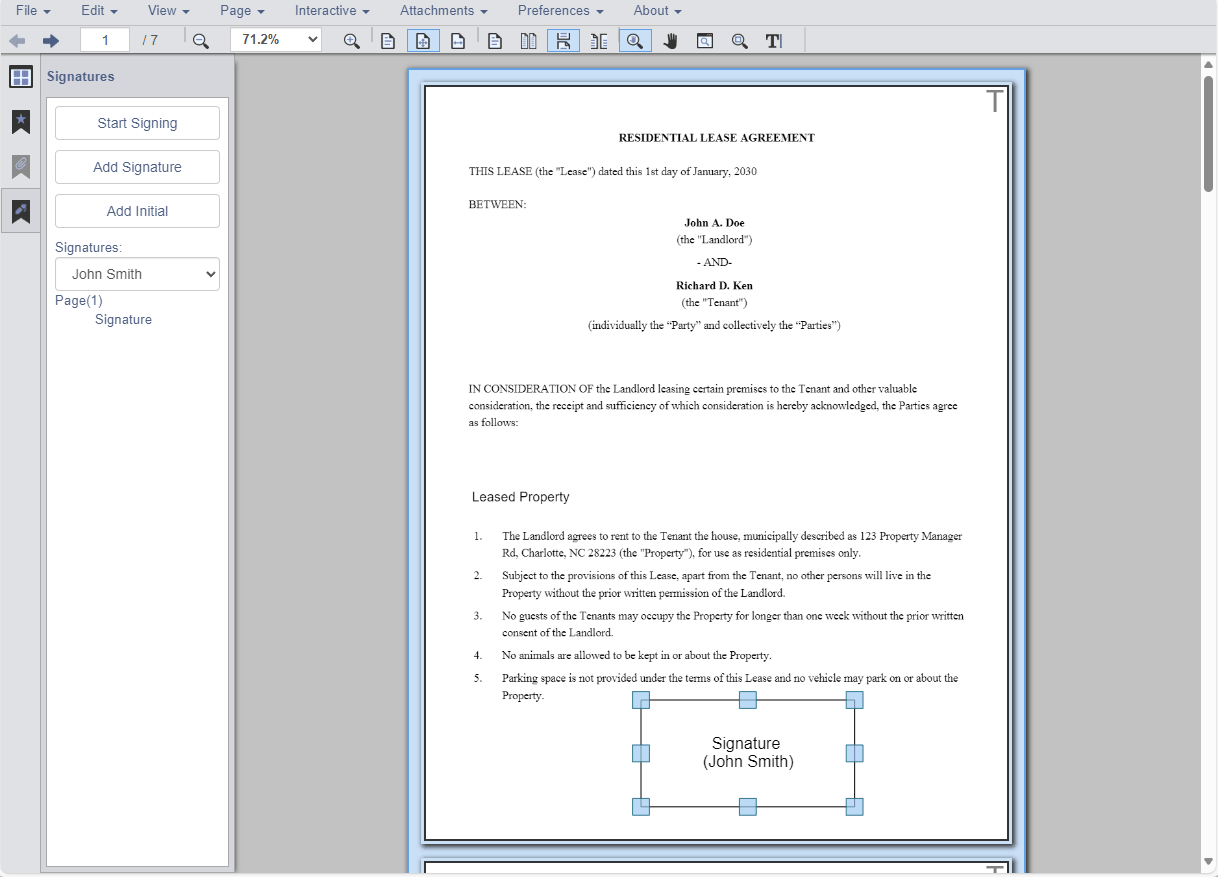
Task: Open the marquee zoom window tool
Action: [x=705, y=41]
